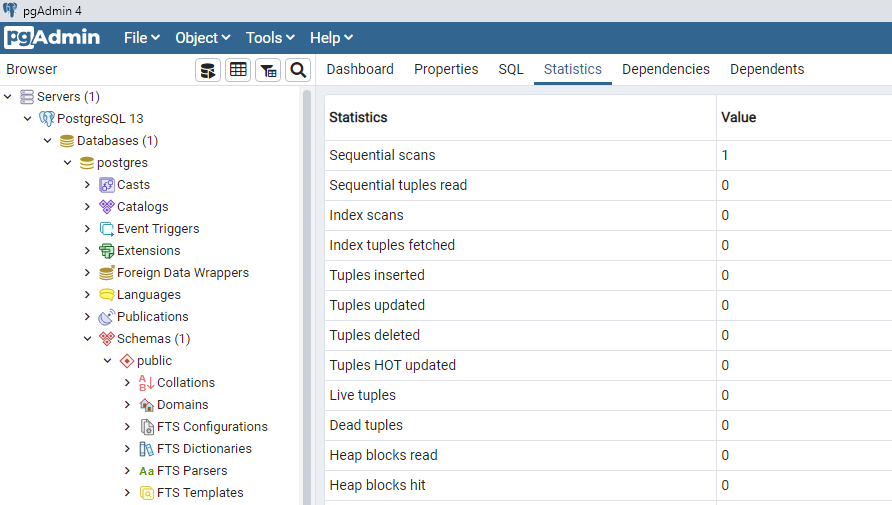Select the Heap blocks hit row
The height and width of the screenshot is (505, 892).
[609, 485]
